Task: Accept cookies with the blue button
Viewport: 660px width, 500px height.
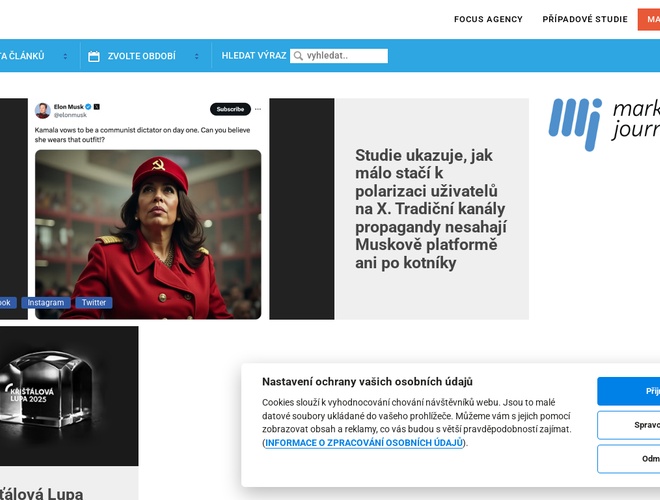Action: pyautogui.click(x=628, y=391)
